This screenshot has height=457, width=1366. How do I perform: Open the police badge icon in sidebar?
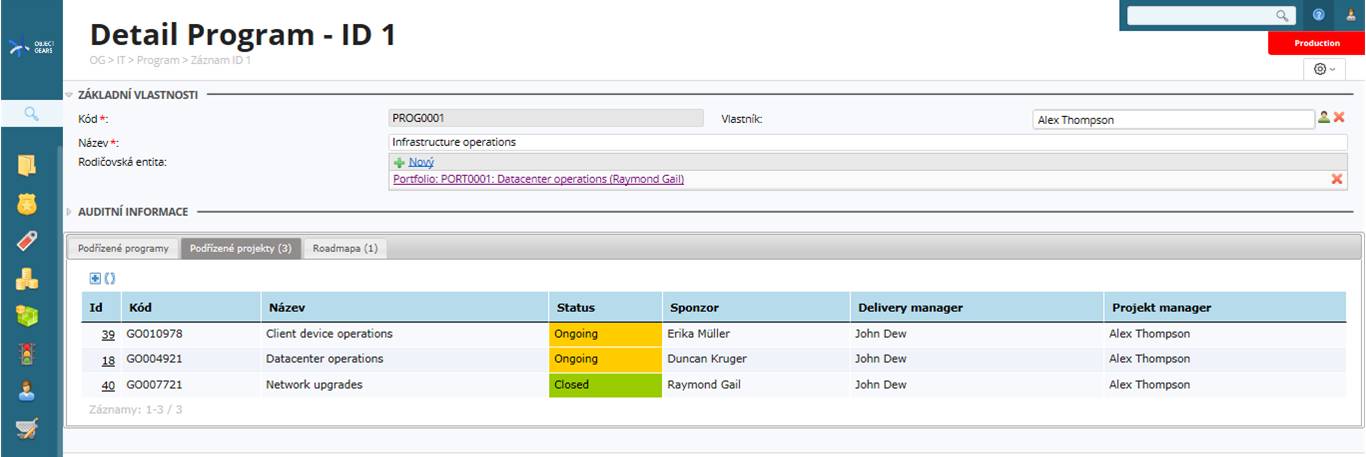coord(27,203)
